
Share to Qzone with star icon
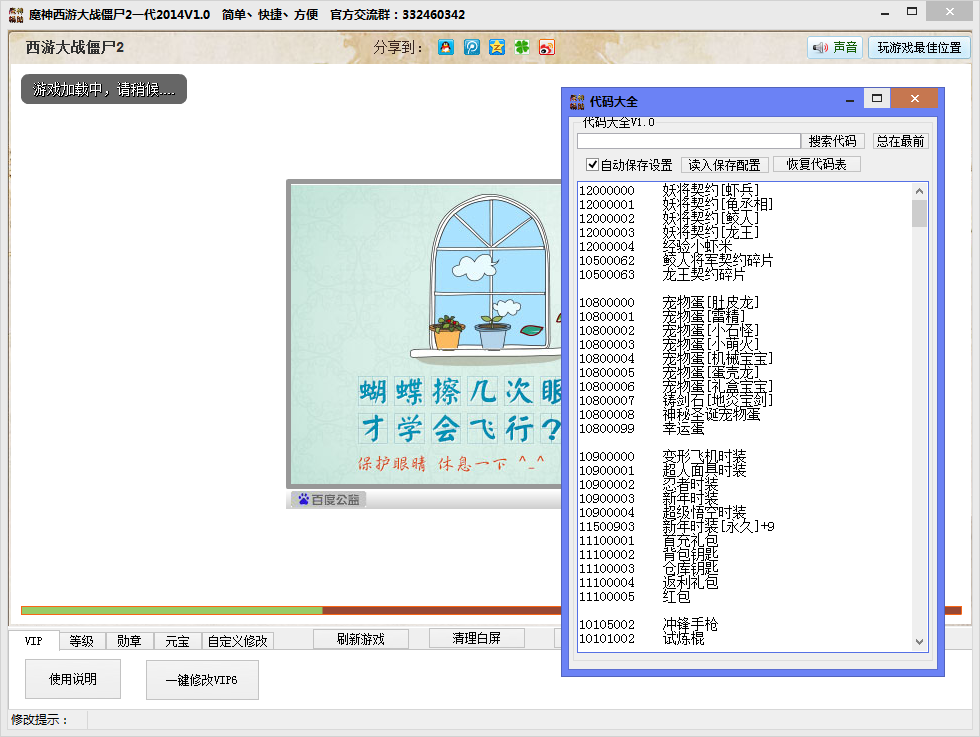(496, 48)
